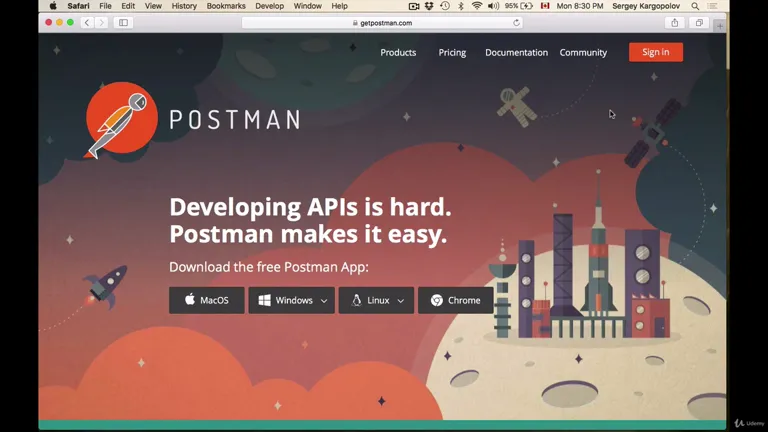Click the 'Developing APIs is hard.' headline
768x432 pixels.
pyautogui.click(x=310, y=207)
